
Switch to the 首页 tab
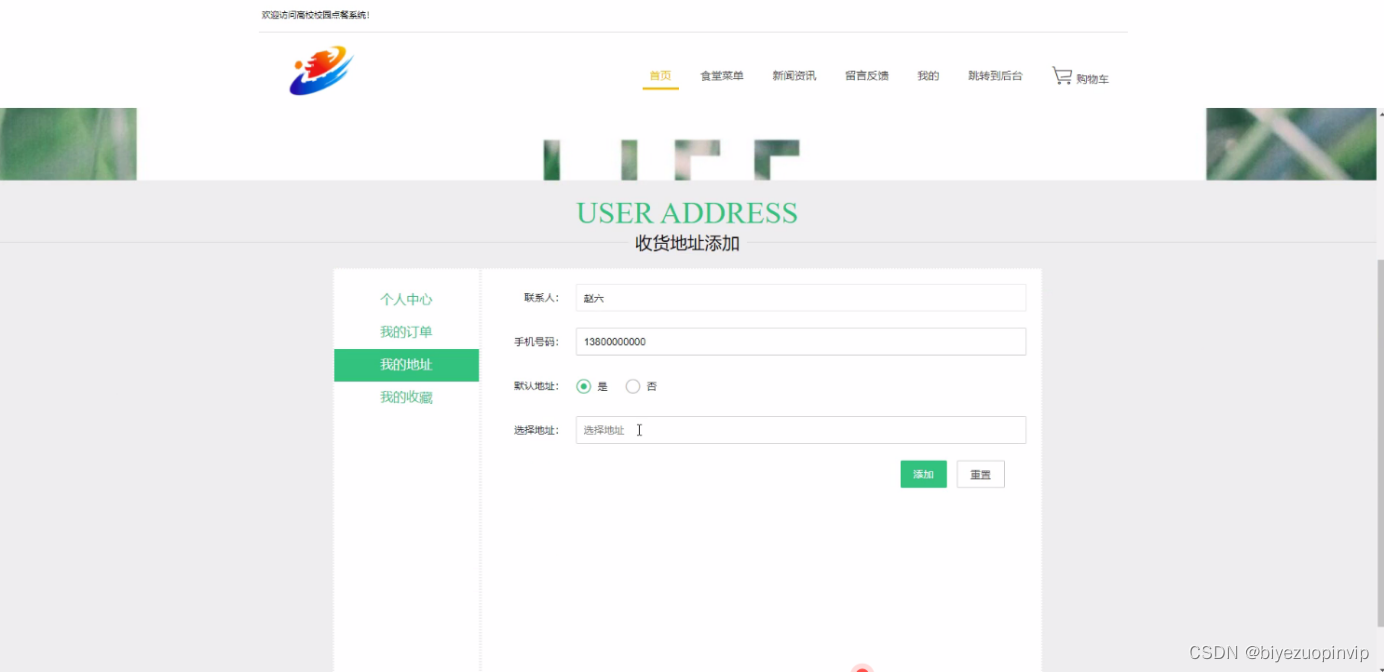pos(660,75)
